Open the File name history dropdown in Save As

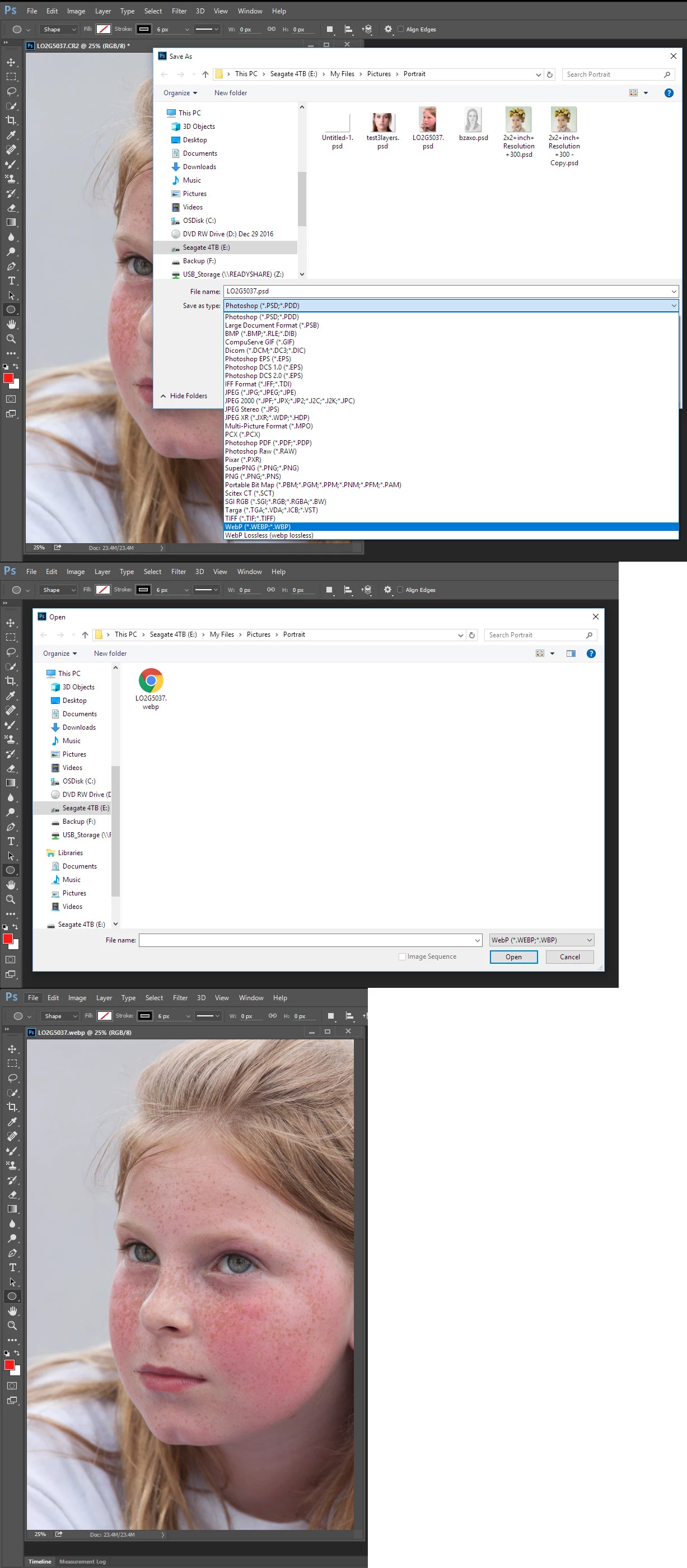[x=674, y=291]
